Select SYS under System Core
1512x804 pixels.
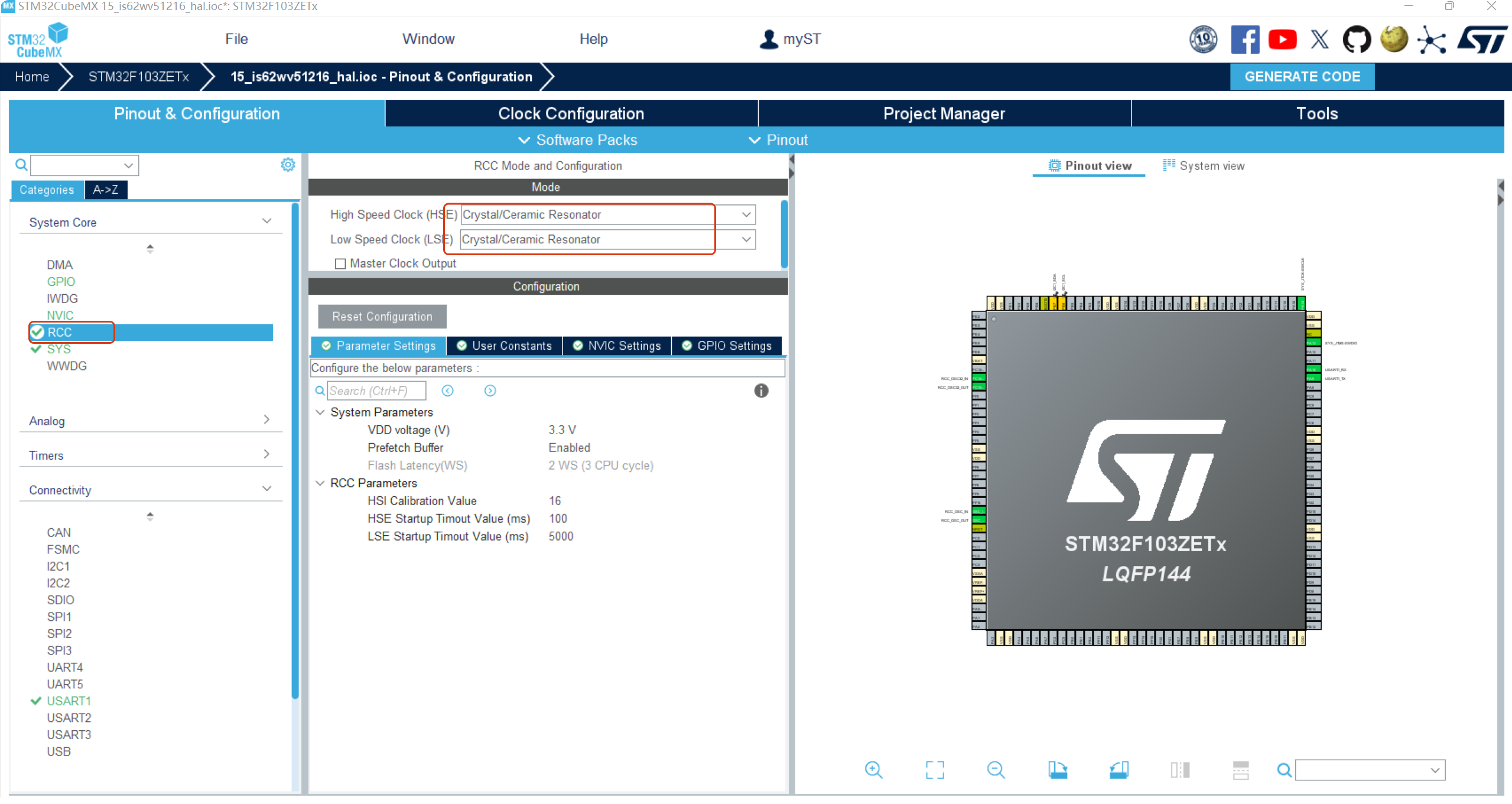[x=58, y=349]
